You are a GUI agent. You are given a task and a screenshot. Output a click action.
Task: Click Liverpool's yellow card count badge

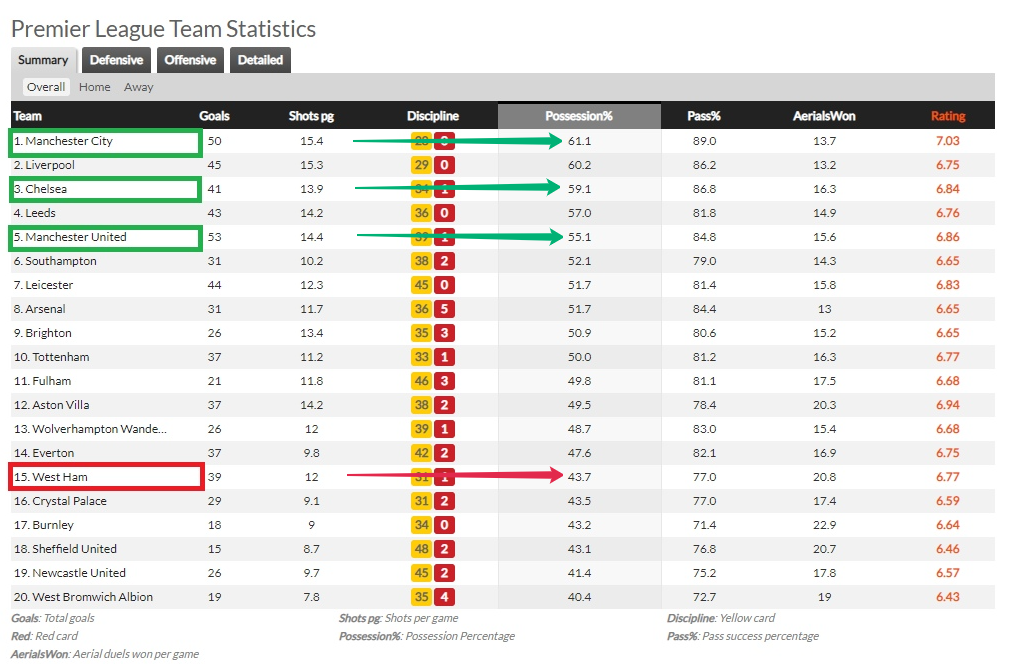pyautogui.click(x=421, y=165)
